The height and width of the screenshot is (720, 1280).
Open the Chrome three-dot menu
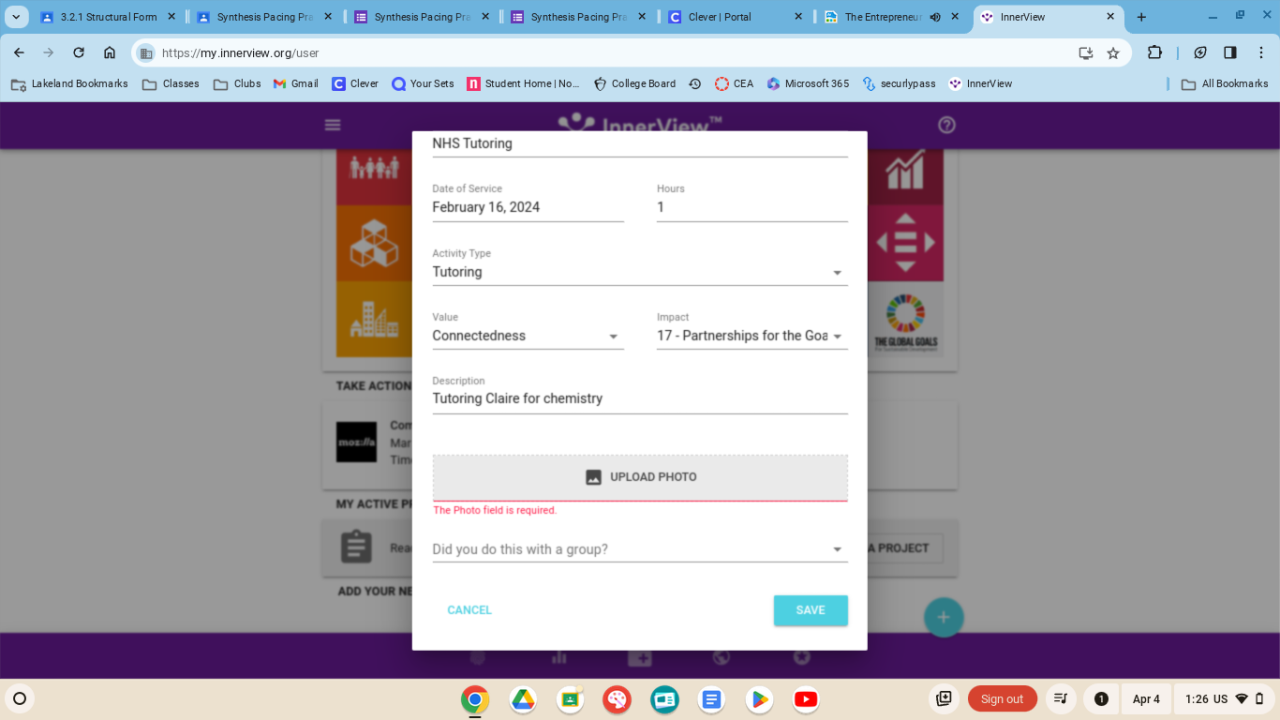click(x=1261, y=53)
